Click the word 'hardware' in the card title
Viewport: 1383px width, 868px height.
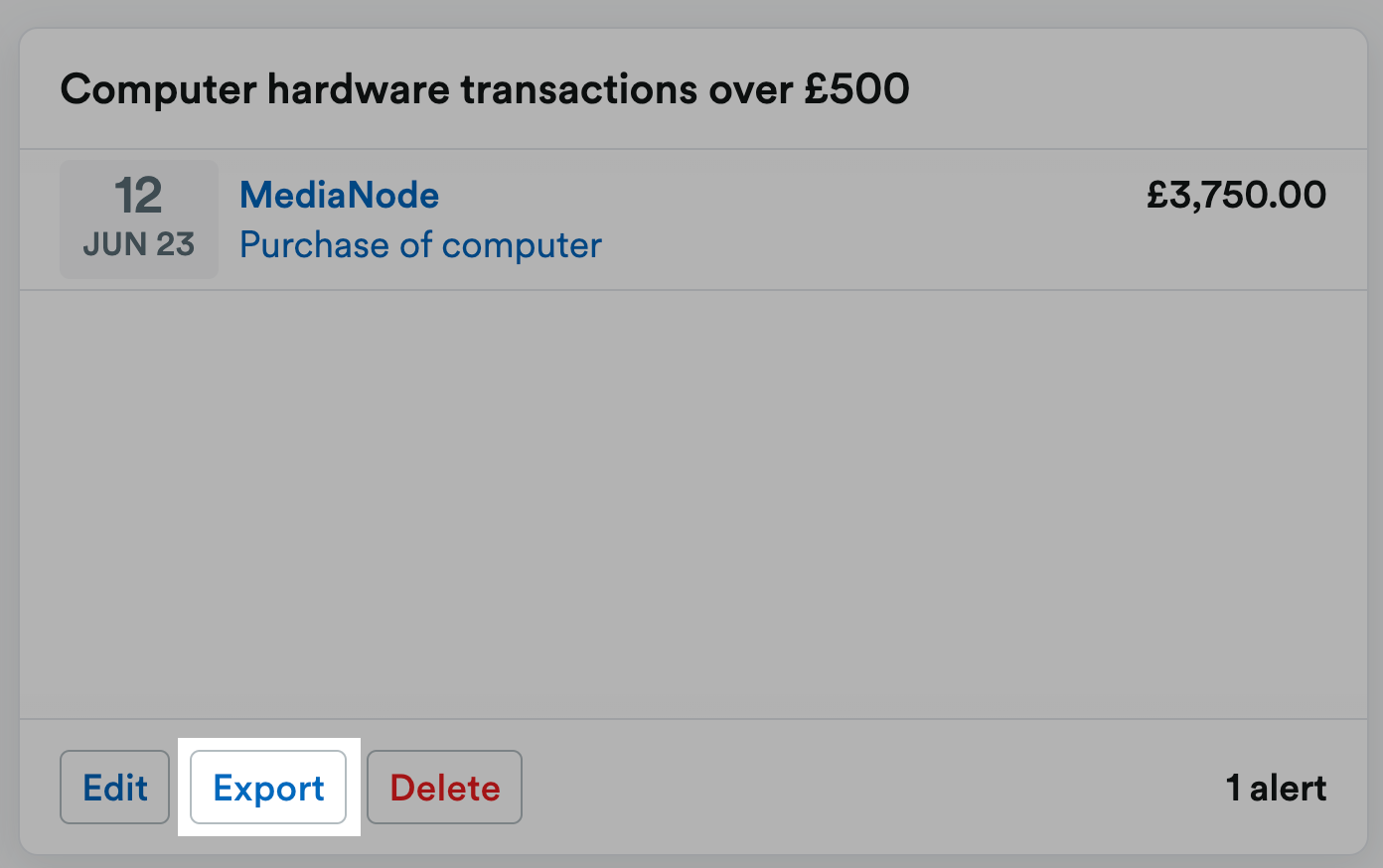359,89
